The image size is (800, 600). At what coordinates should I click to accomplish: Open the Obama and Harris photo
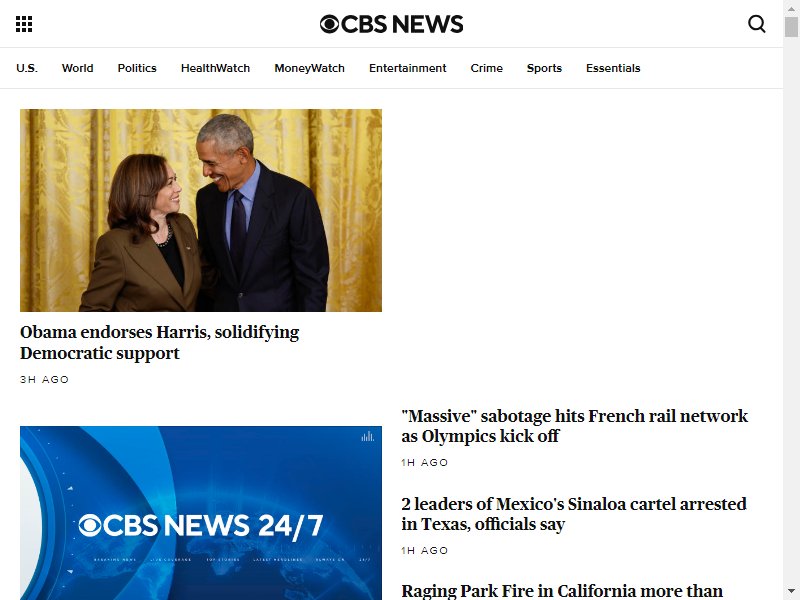pyautogui.click(x=201, y=210)
